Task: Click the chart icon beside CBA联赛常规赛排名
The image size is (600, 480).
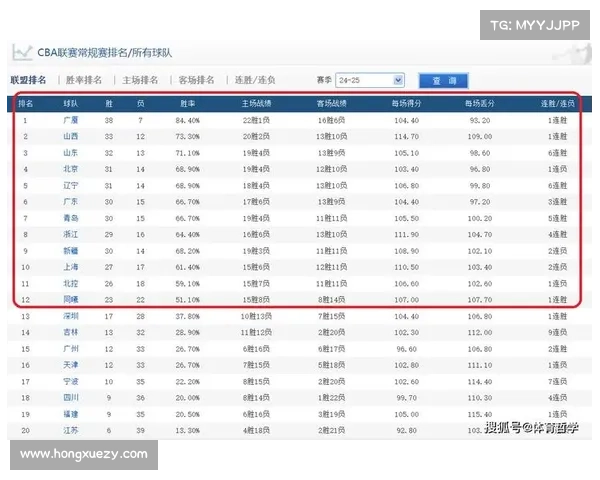Action: pyautogui.click(x=22, y=52)
